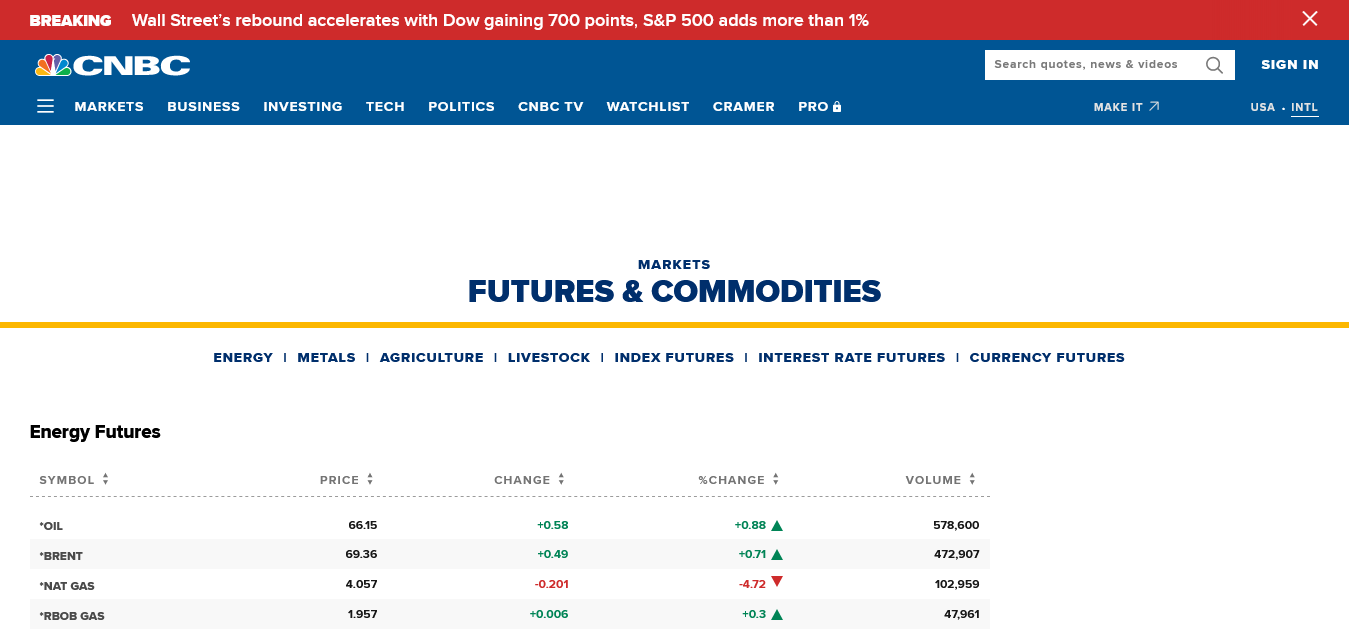The height and width of the screenshot is (643, 1366).
Task: Sort by %Change column arrows
Action: [x=775, y=480]
